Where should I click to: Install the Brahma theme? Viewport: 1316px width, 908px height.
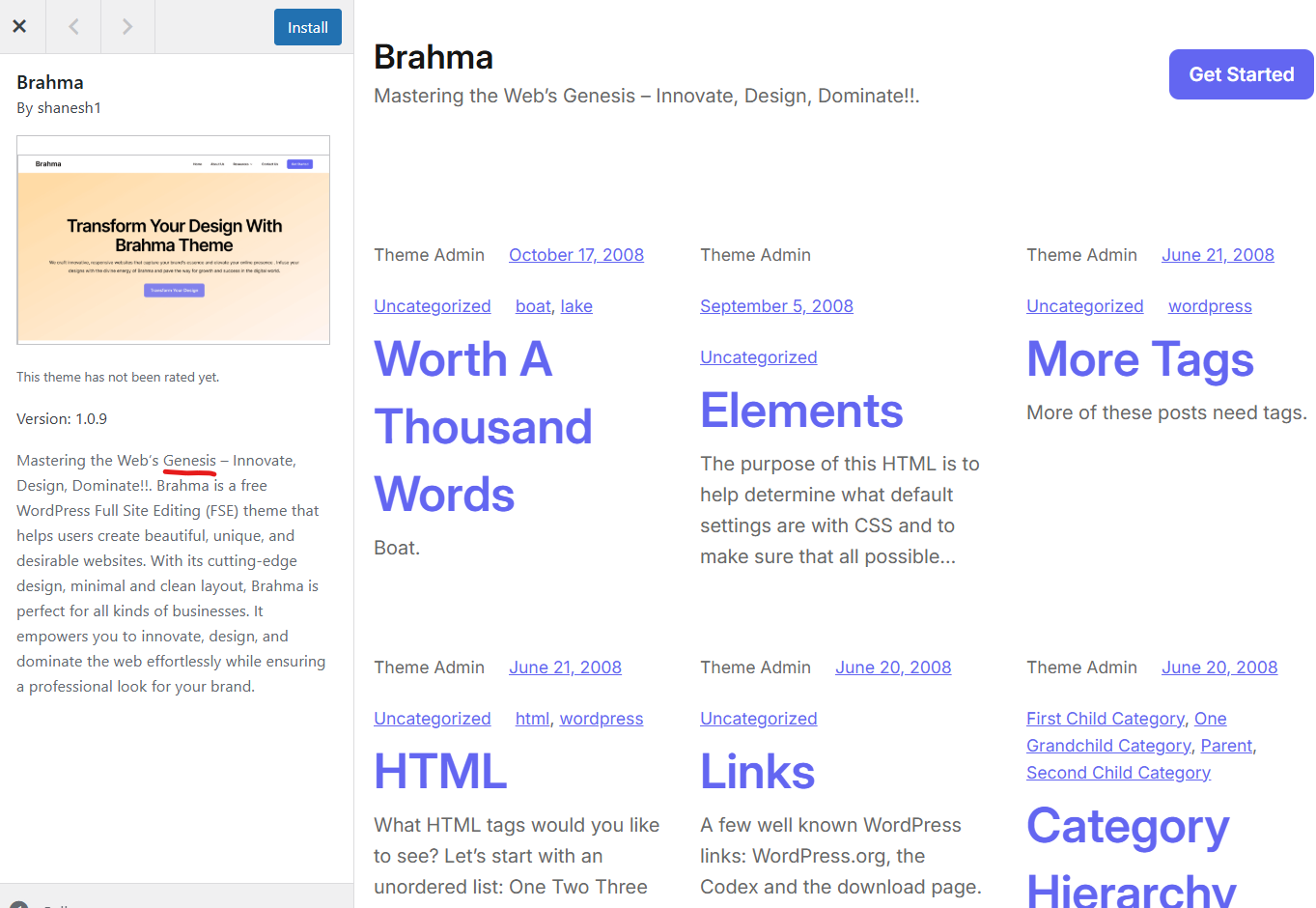tap(307, 27)
